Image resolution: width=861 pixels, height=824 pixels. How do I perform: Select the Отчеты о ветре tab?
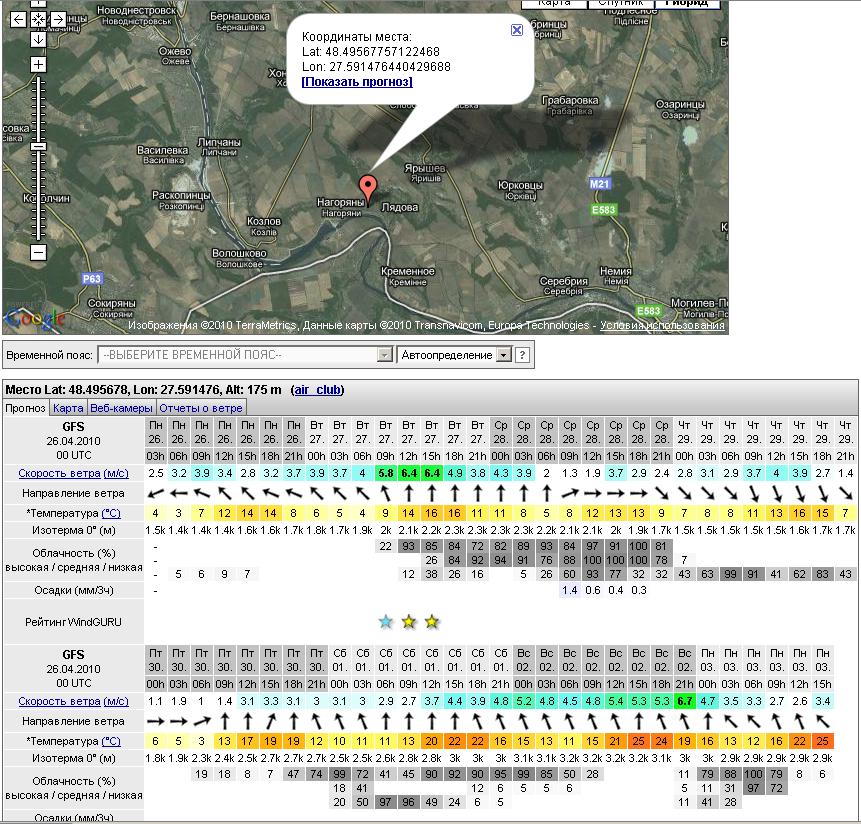[201, 408]
